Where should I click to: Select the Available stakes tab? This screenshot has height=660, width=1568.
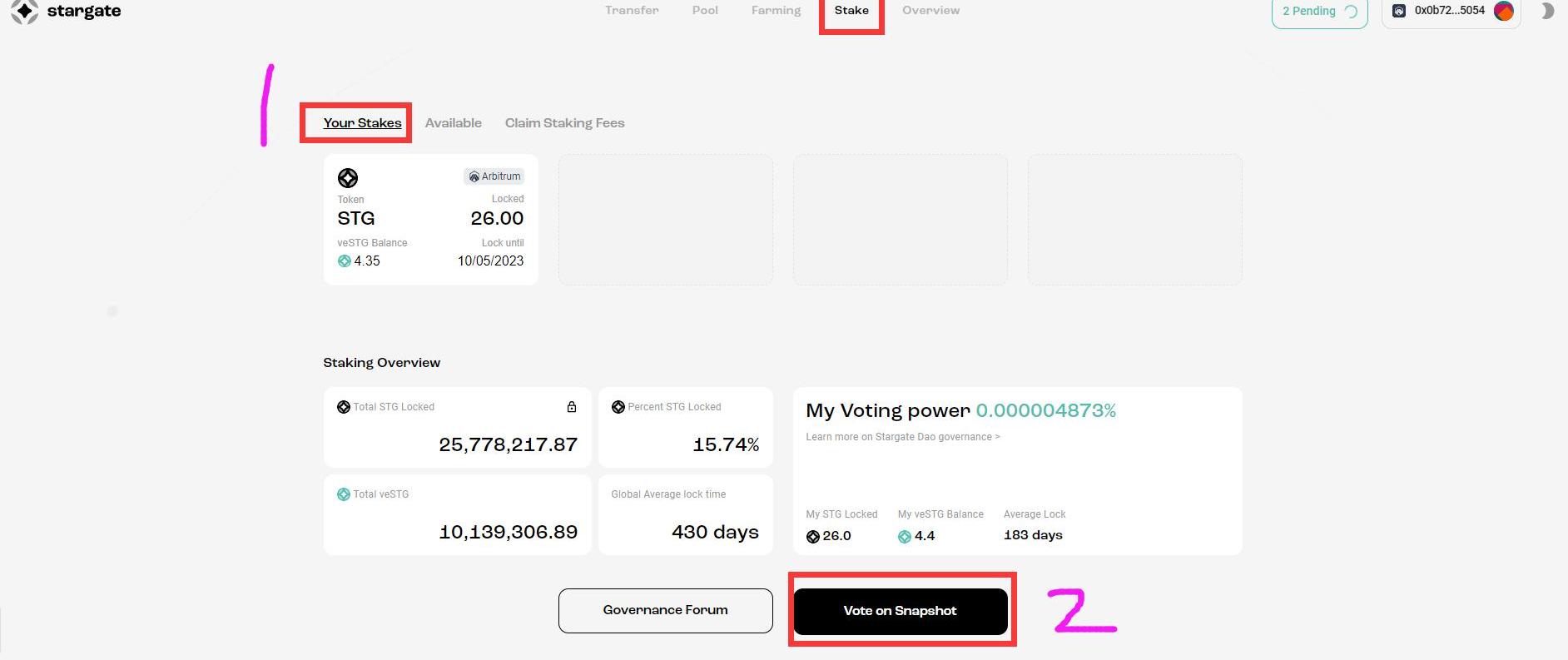click(453, 123)
